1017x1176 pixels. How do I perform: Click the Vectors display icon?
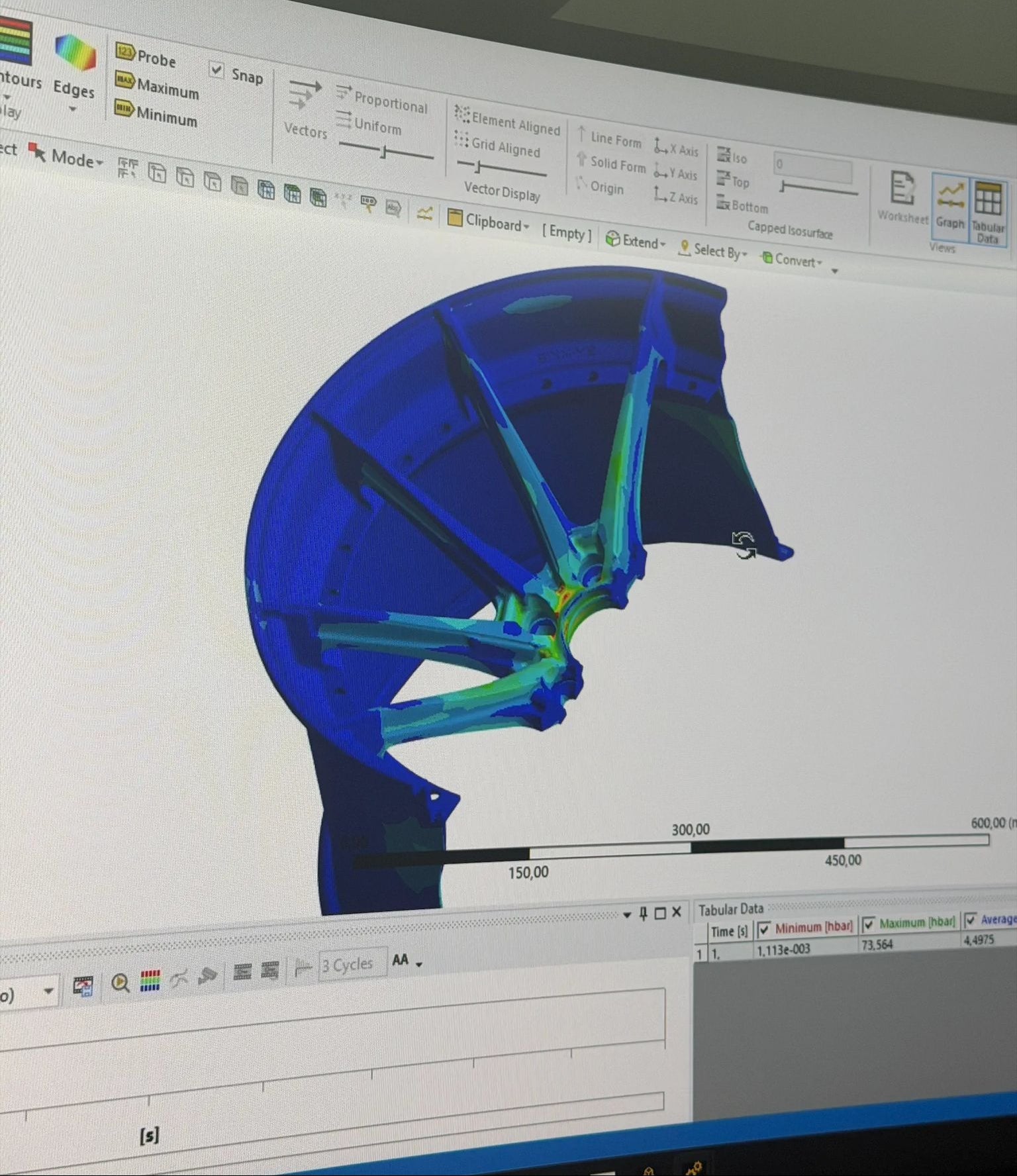pos(305,109)
